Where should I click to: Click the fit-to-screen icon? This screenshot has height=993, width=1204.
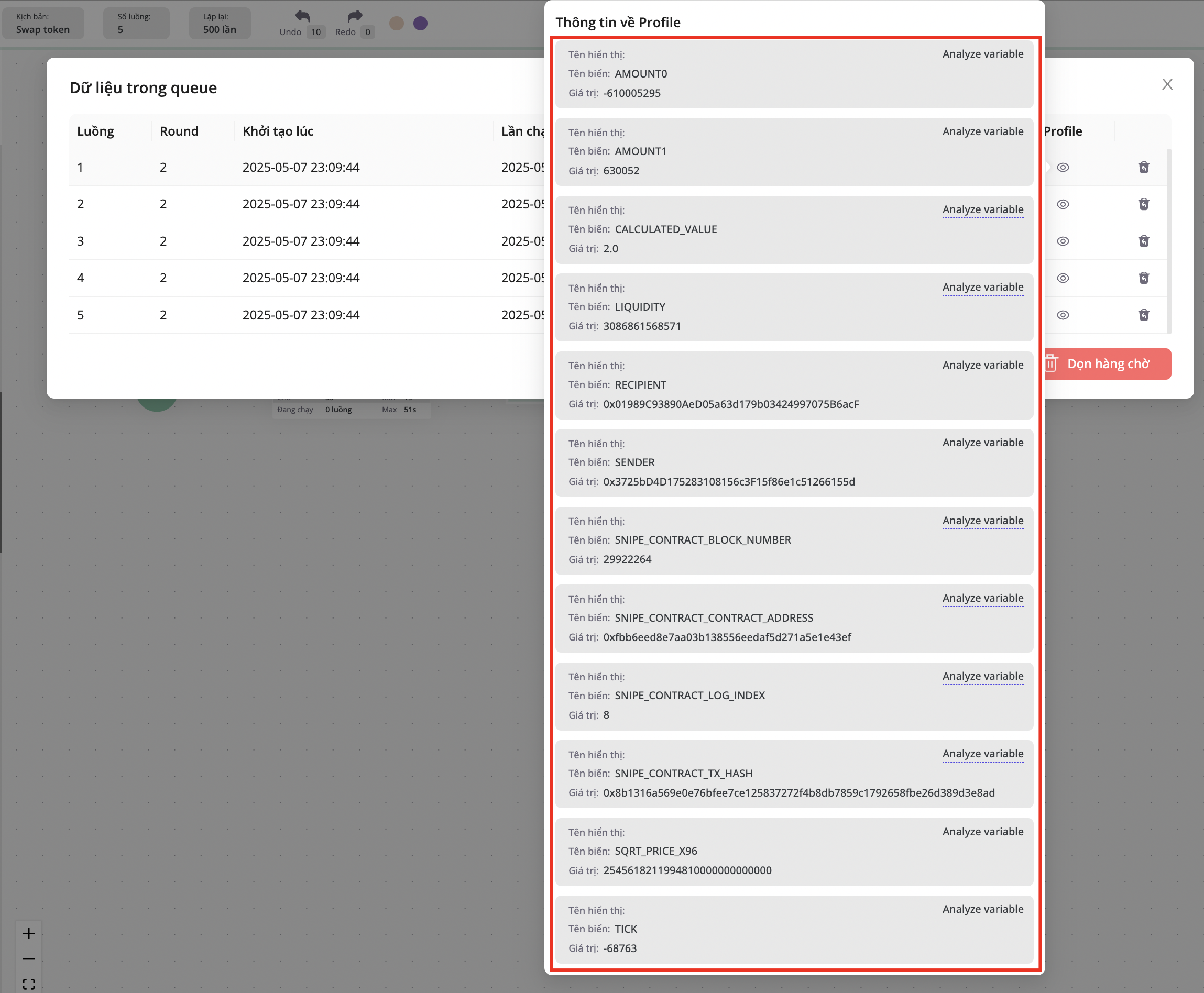29,984
